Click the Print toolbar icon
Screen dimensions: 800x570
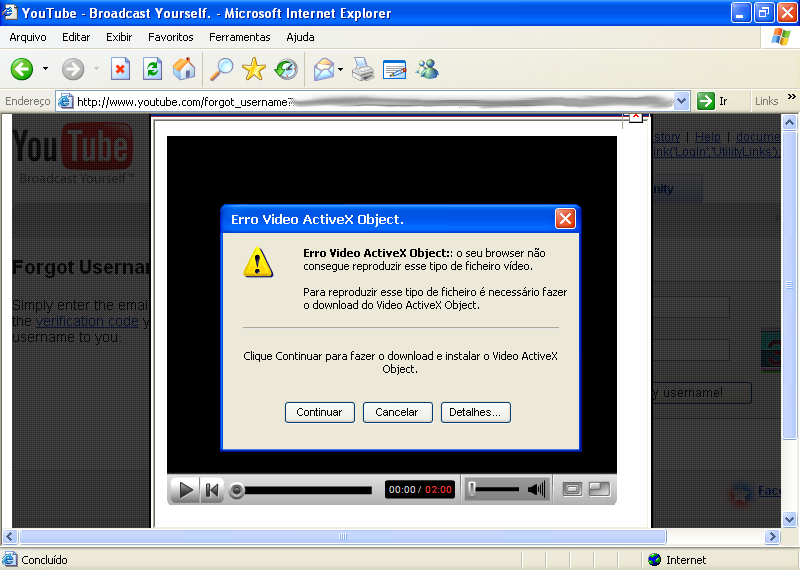(362, 69)
